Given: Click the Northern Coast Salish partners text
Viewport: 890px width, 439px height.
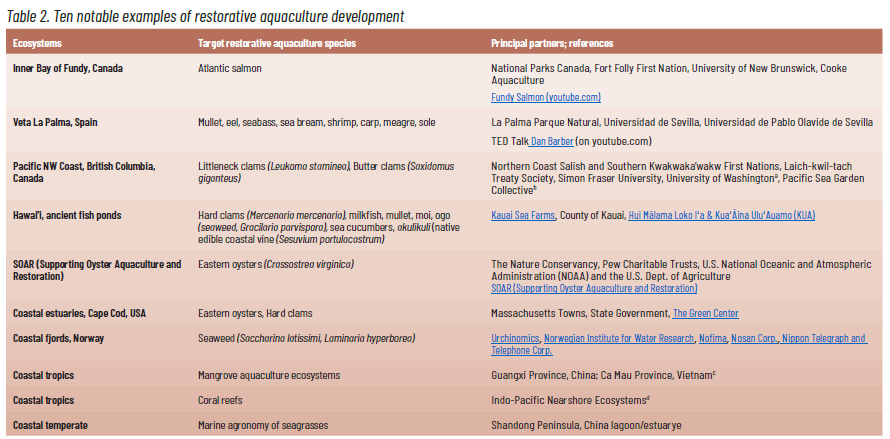Looking at the screenshot, I should tap(678, 178).
